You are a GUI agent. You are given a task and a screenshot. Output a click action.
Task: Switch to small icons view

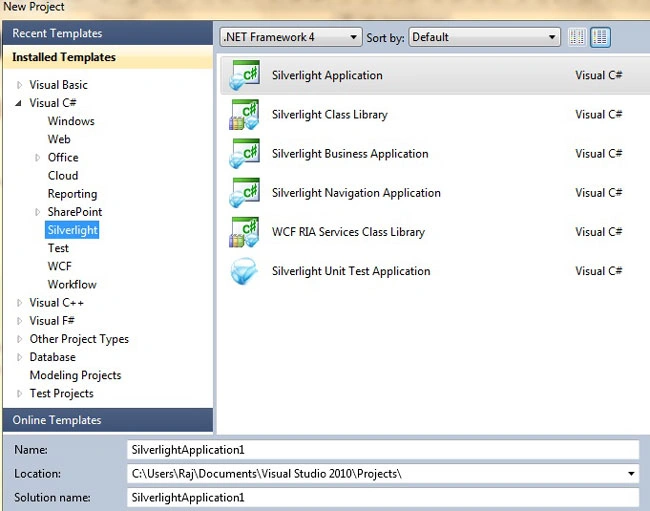(577, 37)
